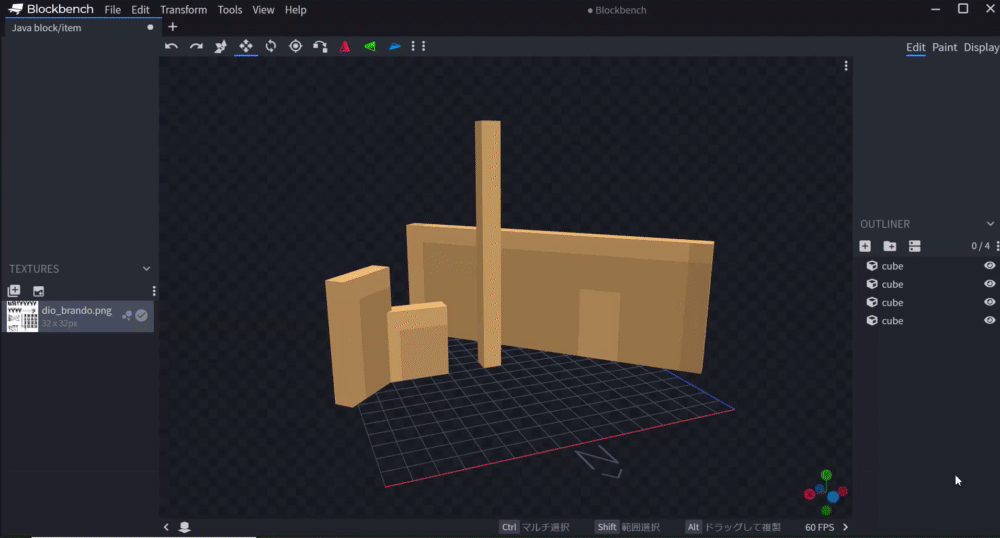Screen dimensions: 1000x538
Task: Collapse the Outliner panel
Action: (990, 224)
